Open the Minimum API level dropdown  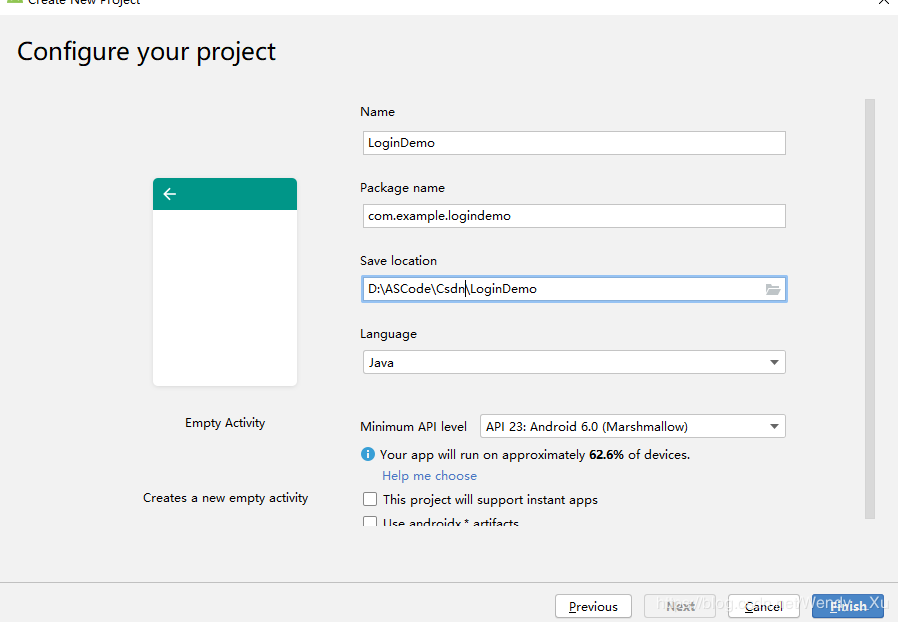coord(774,427)
